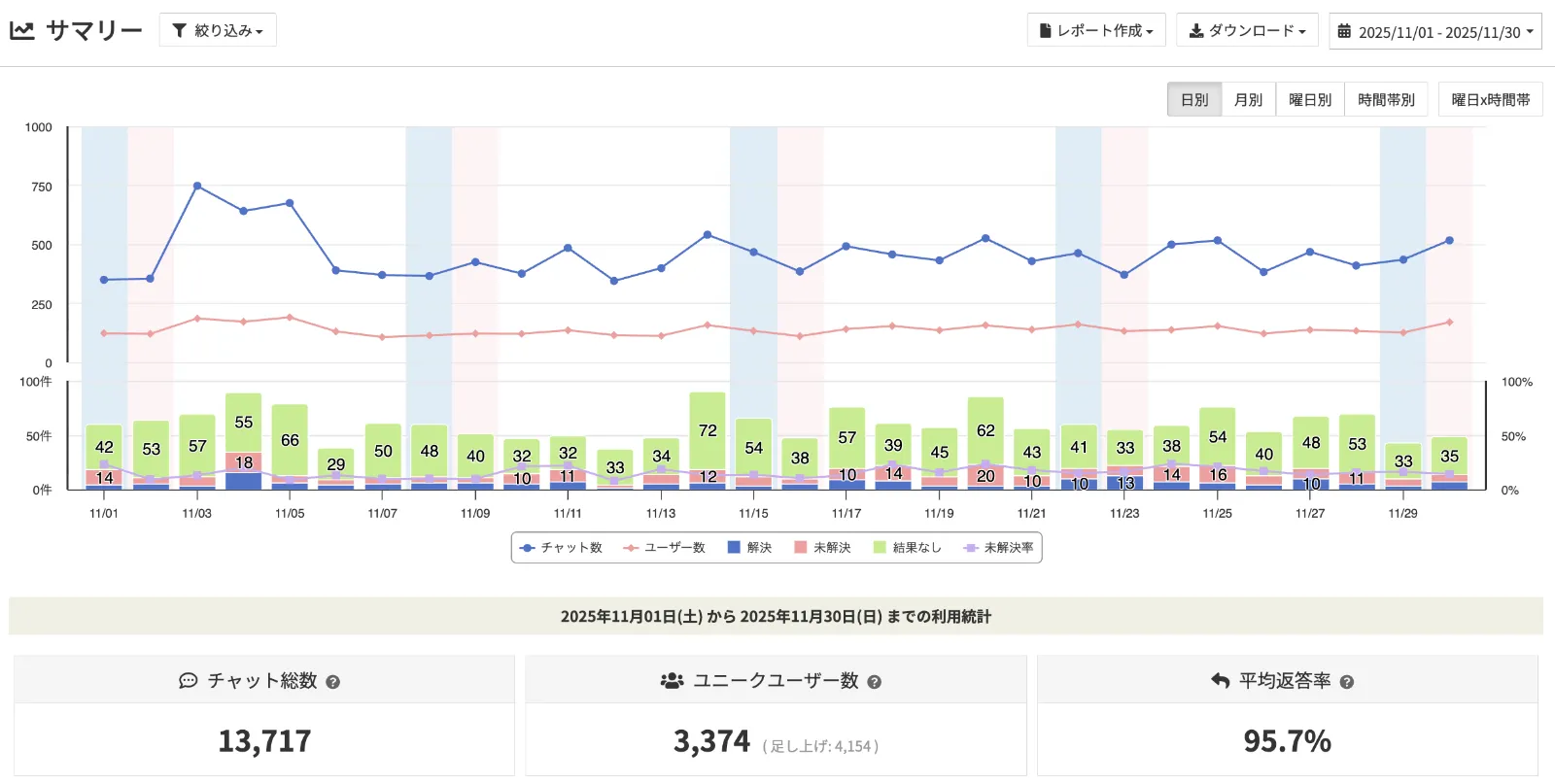Hide the 結果なし series via legend

(x=907, y=548)
